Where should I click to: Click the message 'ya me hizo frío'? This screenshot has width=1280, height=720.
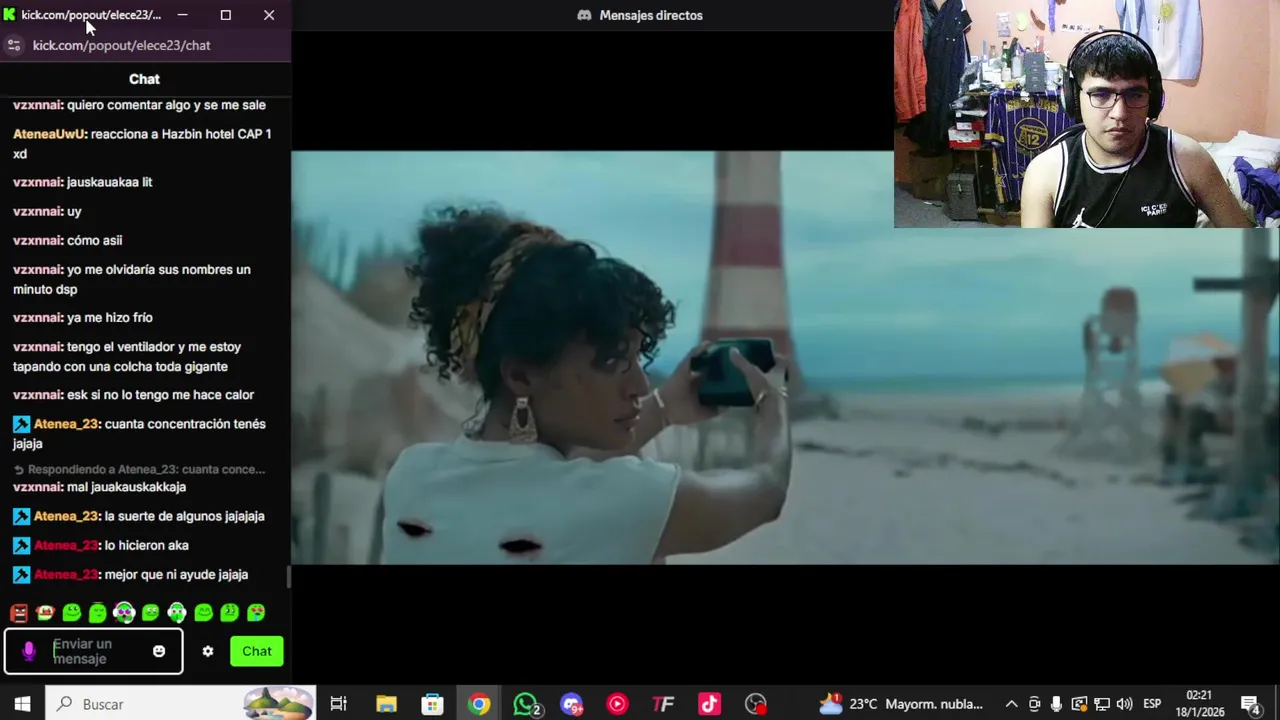(x=109, y=318)
